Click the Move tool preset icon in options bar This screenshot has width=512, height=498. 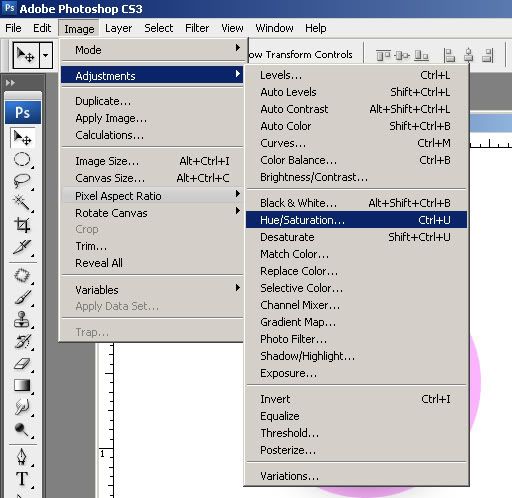[26, 55]
